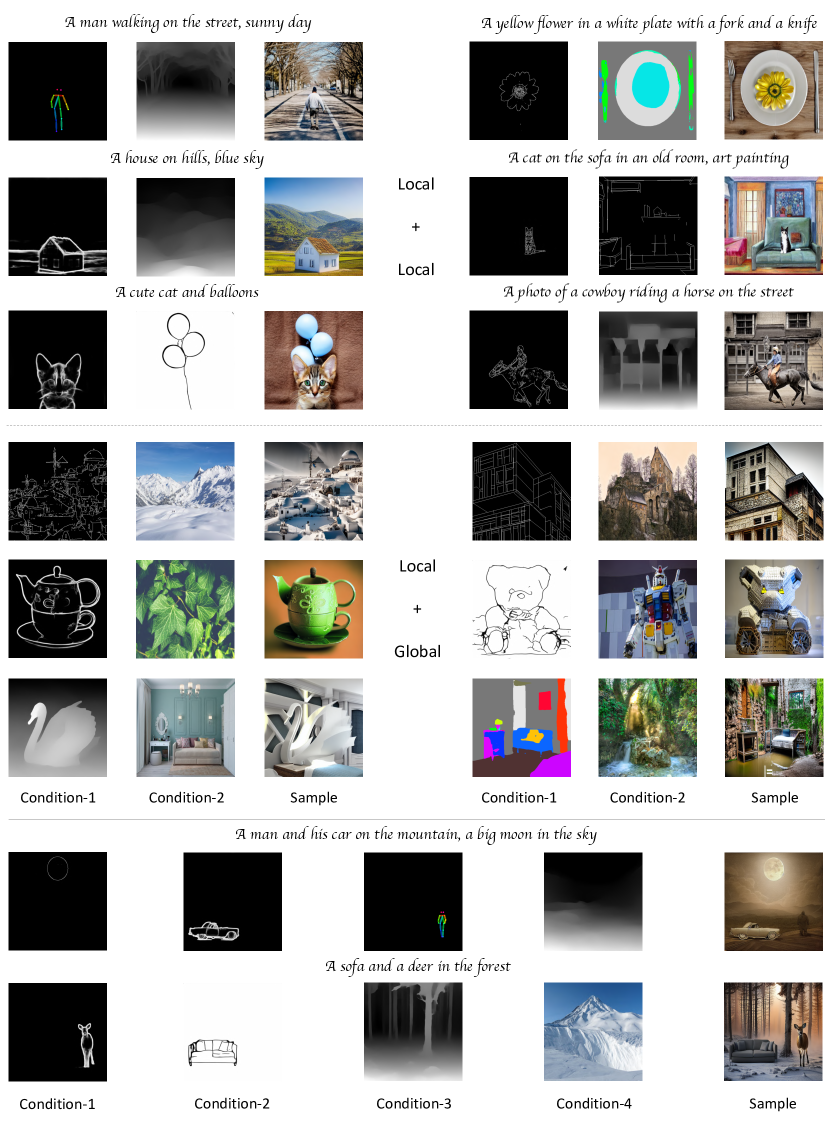The width and height of the screenshot is (830, 1126).
Task: Open the snowy mountain peak photo above Condition-4
Action: coord(593,1032)
